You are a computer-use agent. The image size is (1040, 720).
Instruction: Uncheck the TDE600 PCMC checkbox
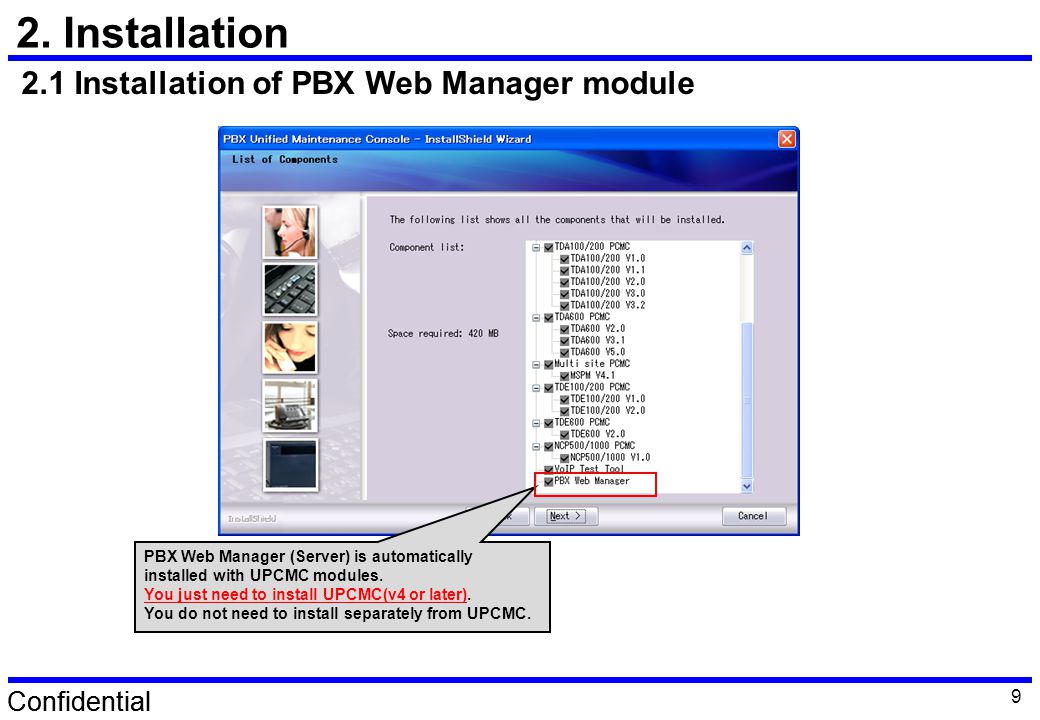[549, 423]
